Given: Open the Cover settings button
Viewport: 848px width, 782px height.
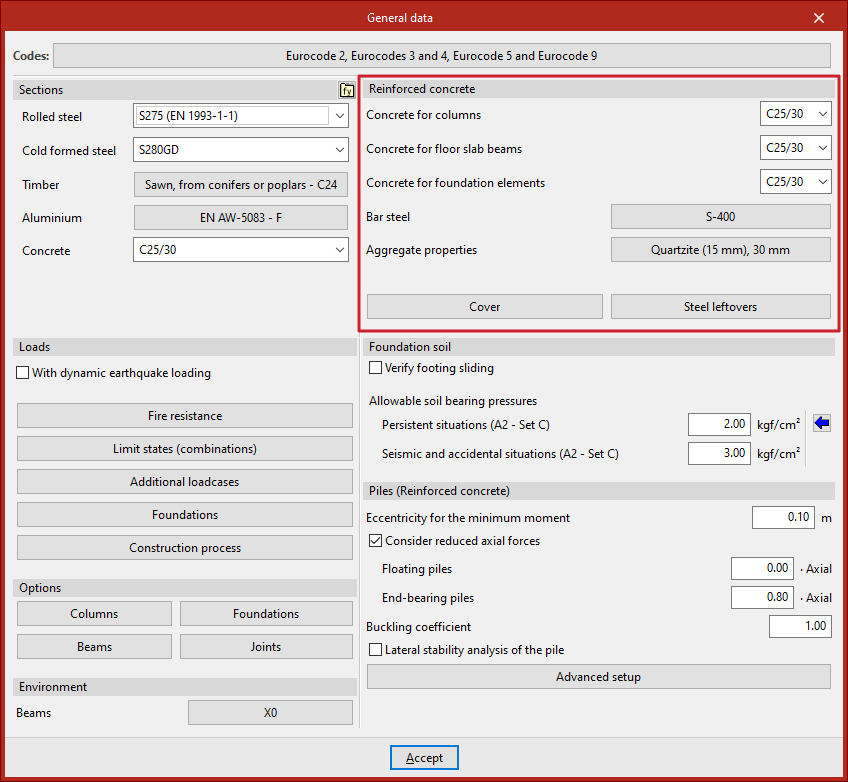Looking at the screenshot, I should 485,307.
